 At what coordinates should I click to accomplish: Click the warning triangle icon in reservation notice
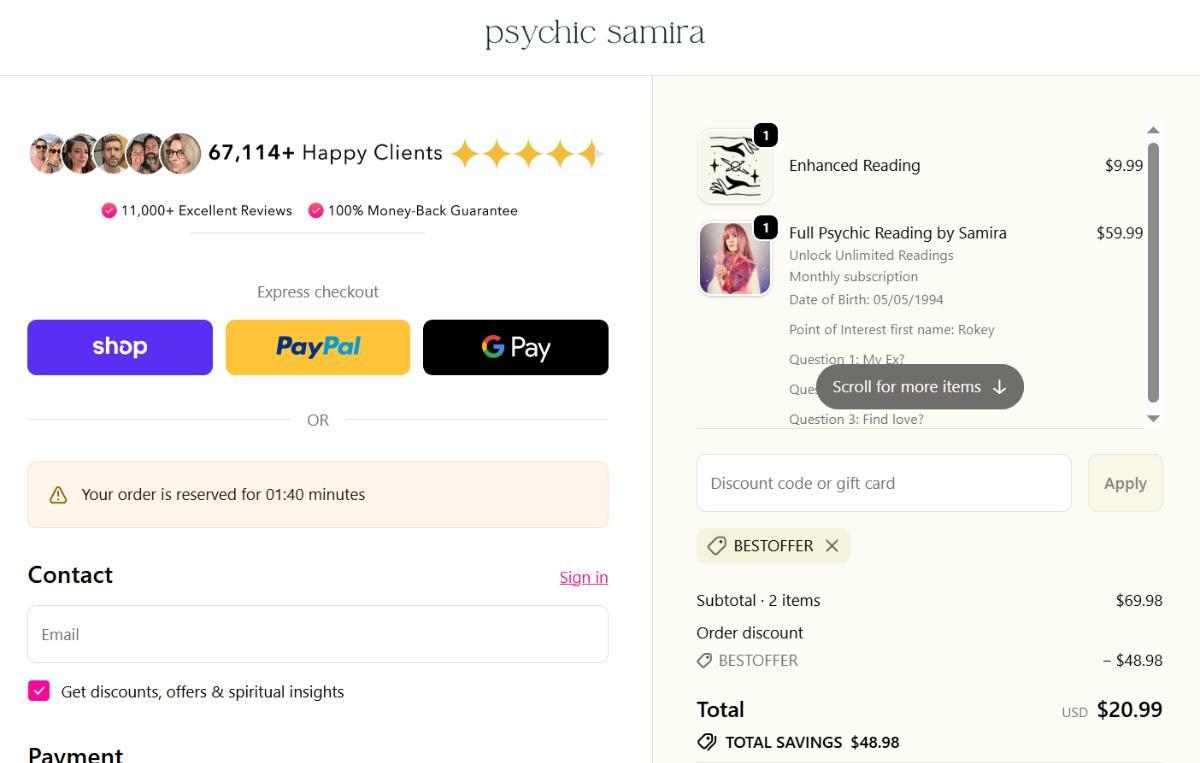tap(58, 495)
